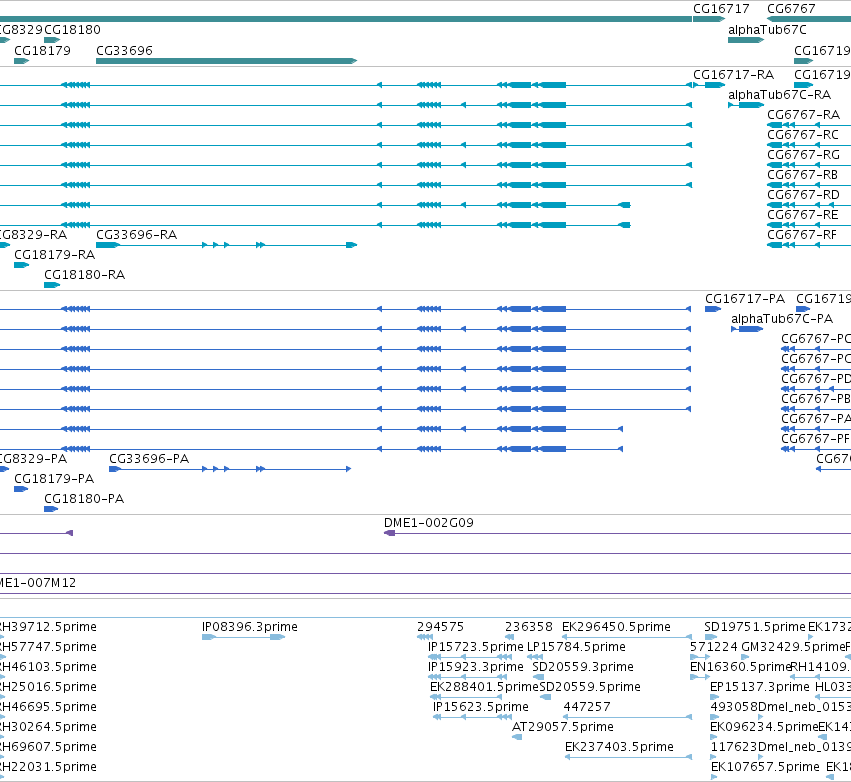Click the IP08396.3prime EST glyph

pyautogui.click(x=243, y=637)
